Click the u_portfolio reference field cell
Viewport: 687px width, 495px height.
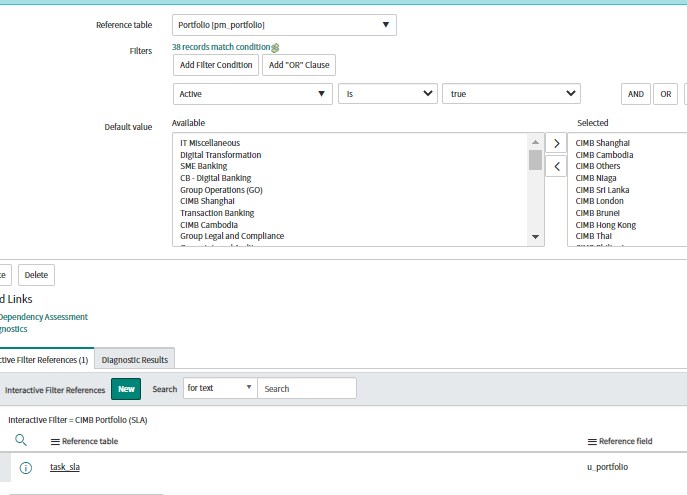pos(607,467)
